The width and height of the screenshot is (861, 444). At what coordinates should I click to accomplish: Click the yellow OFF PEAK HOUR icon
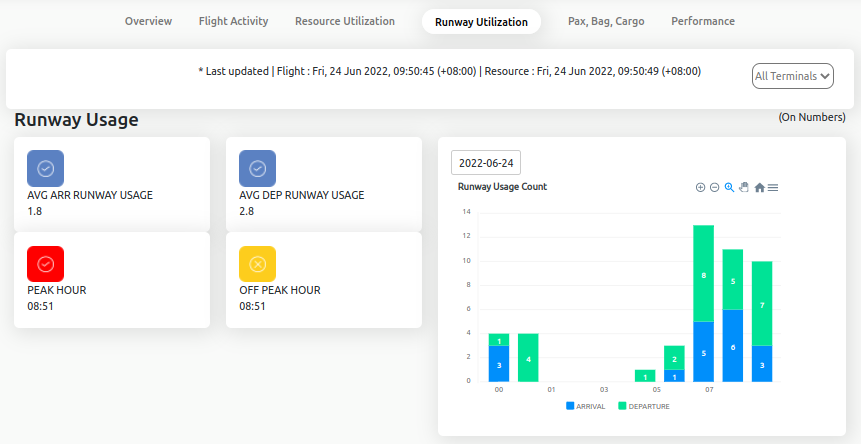tap(257, 264)
